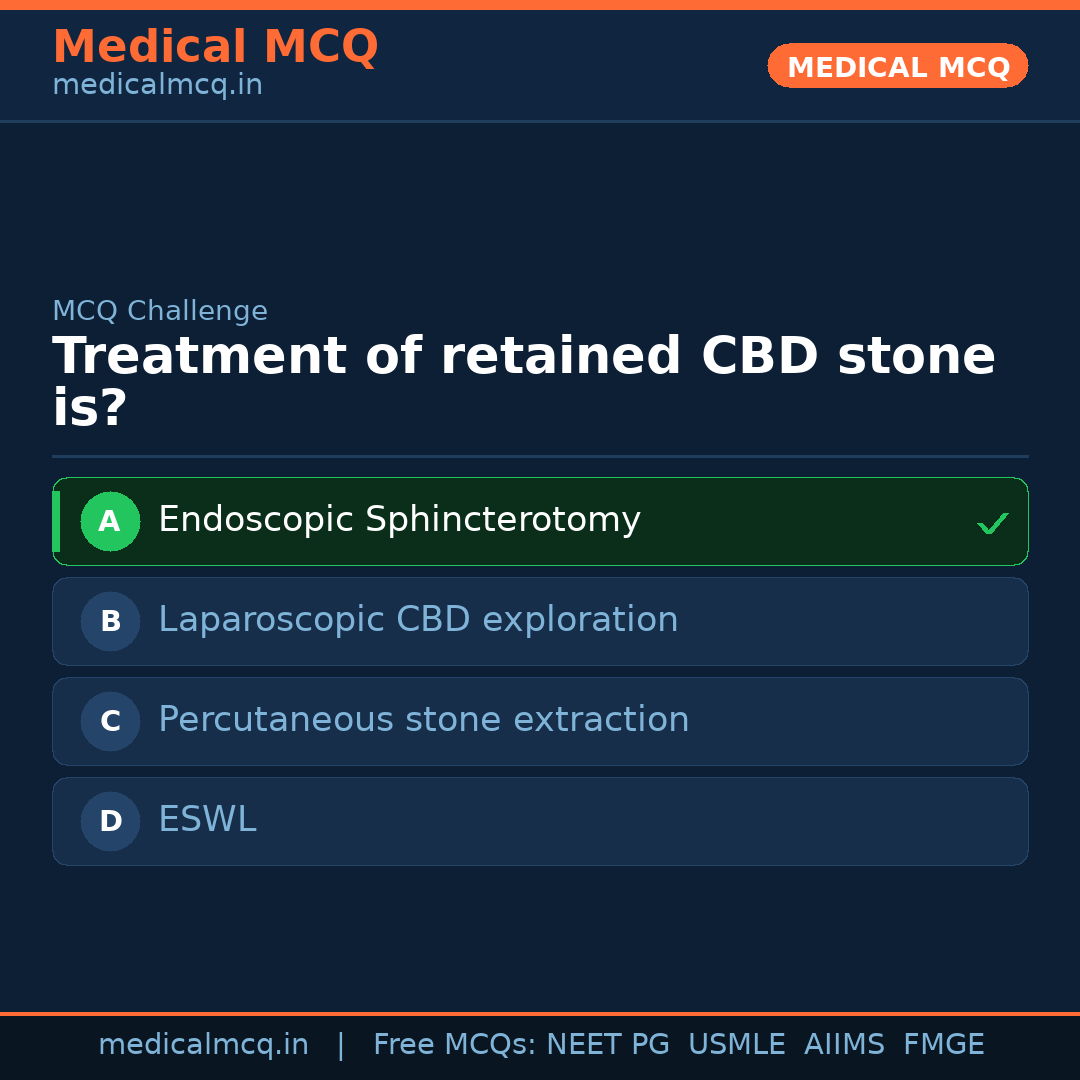Click the orange MEDICAL MCQ badge
The width and height of the screenshot is (1080, 1080).
pos(897,66)
